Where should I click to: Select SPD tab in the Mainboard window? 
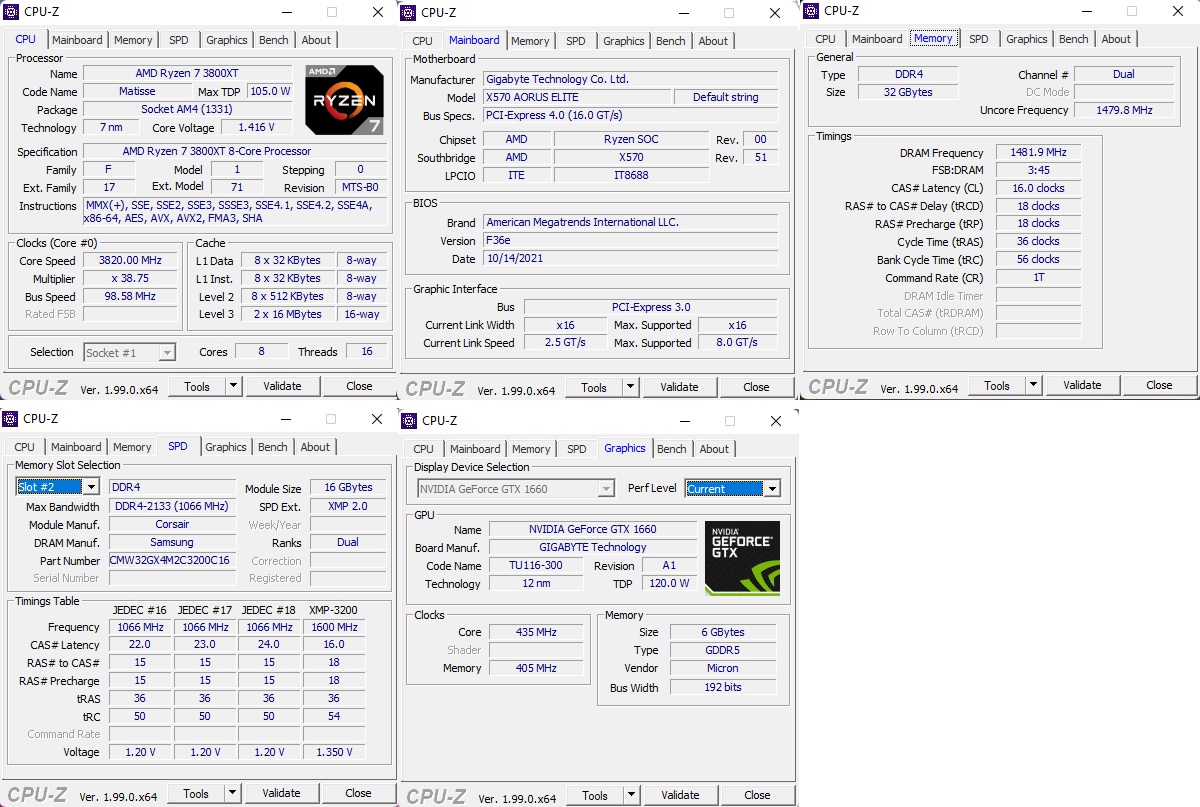[x=576, y=41]
